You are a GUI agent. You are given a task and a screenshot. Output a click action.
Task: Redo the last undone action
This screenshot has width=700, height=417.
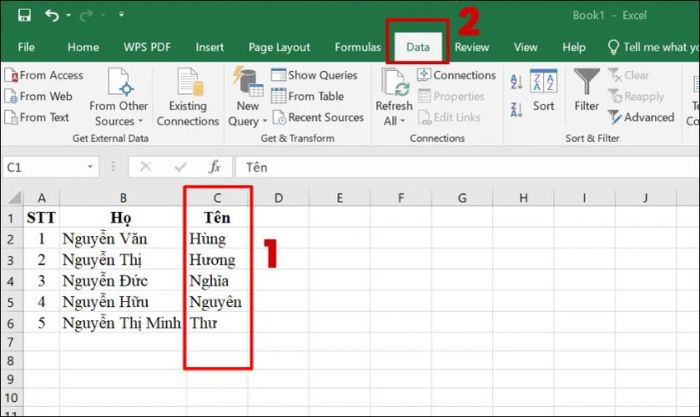click(87, 16)
